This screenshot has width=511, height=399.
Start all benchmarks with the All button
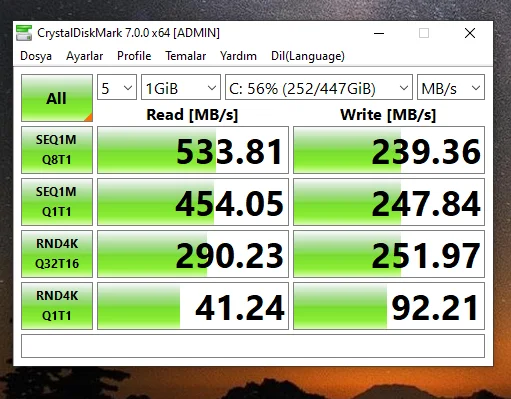click(57, 98)
